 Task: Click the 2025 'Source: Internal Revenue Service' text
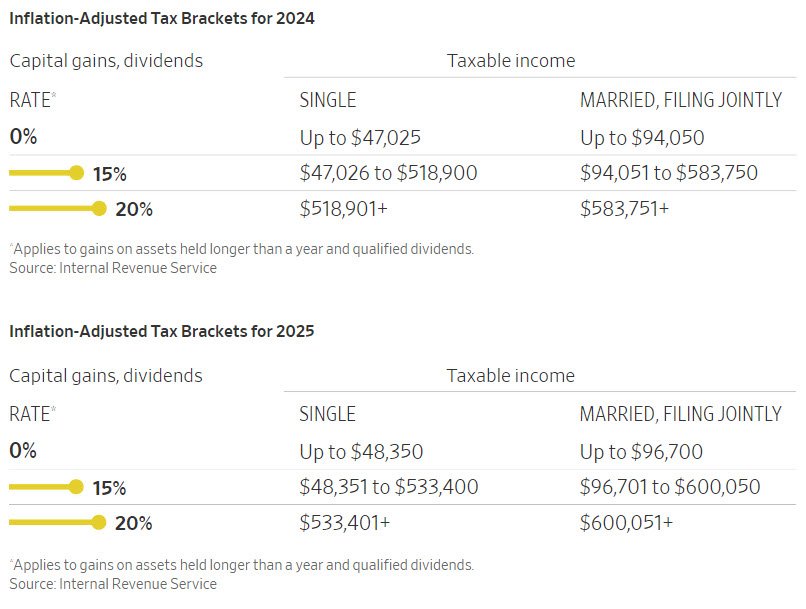(113, 584)
